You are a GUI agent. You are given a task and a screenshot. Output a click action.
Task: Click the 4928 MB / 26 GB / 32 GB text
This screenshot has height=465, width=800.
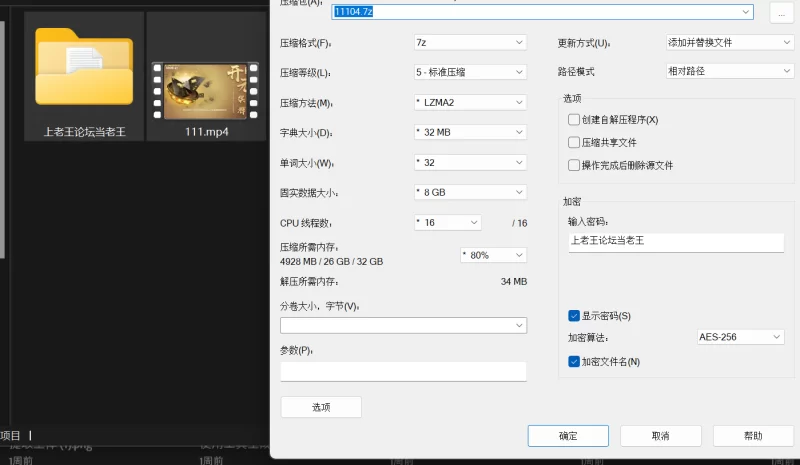pyautogui.click(x=331, y=261)
